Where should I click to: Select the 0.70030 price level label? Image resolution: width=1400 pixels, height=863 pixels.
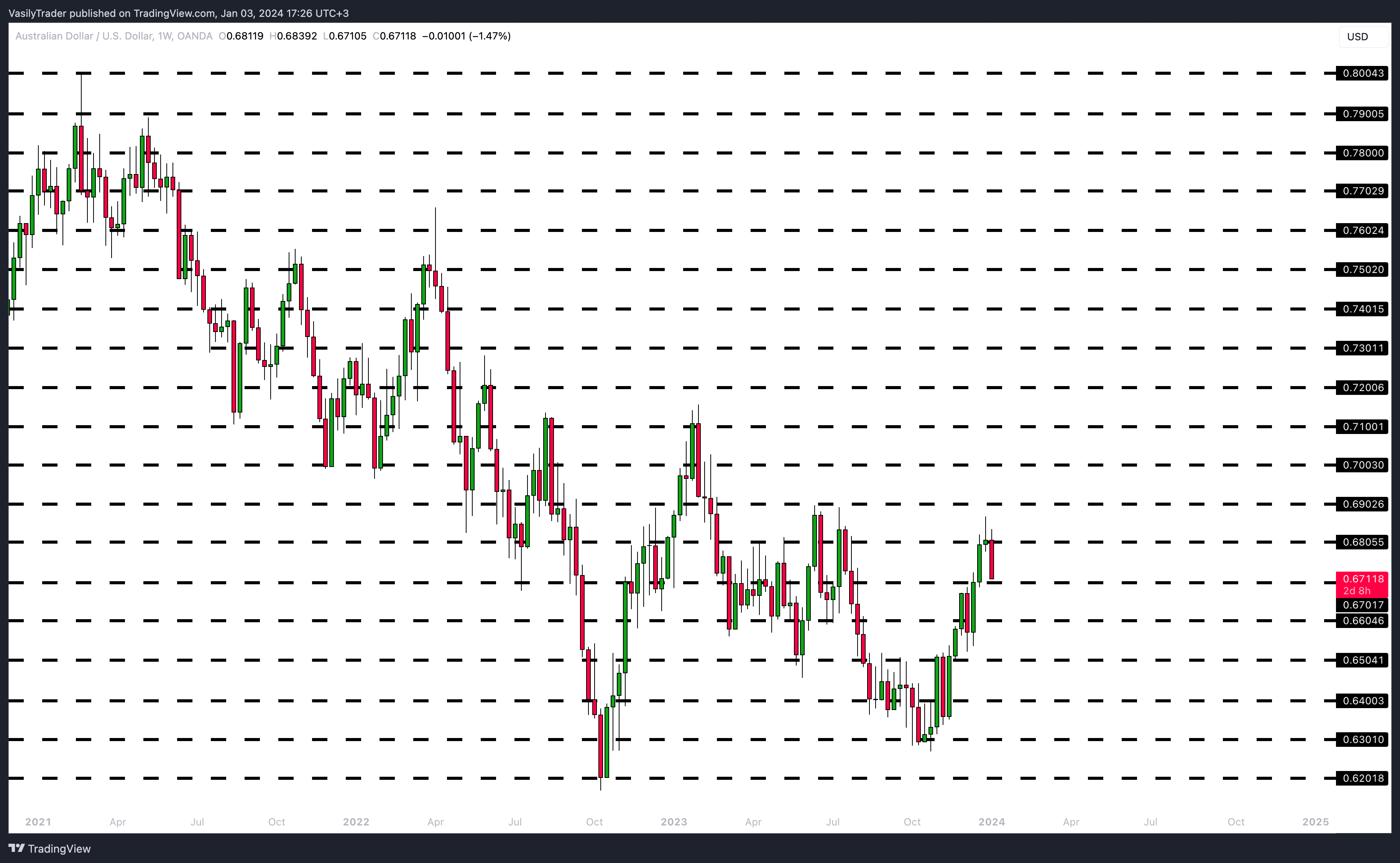pyautogui.click(x=1362, y=465)
